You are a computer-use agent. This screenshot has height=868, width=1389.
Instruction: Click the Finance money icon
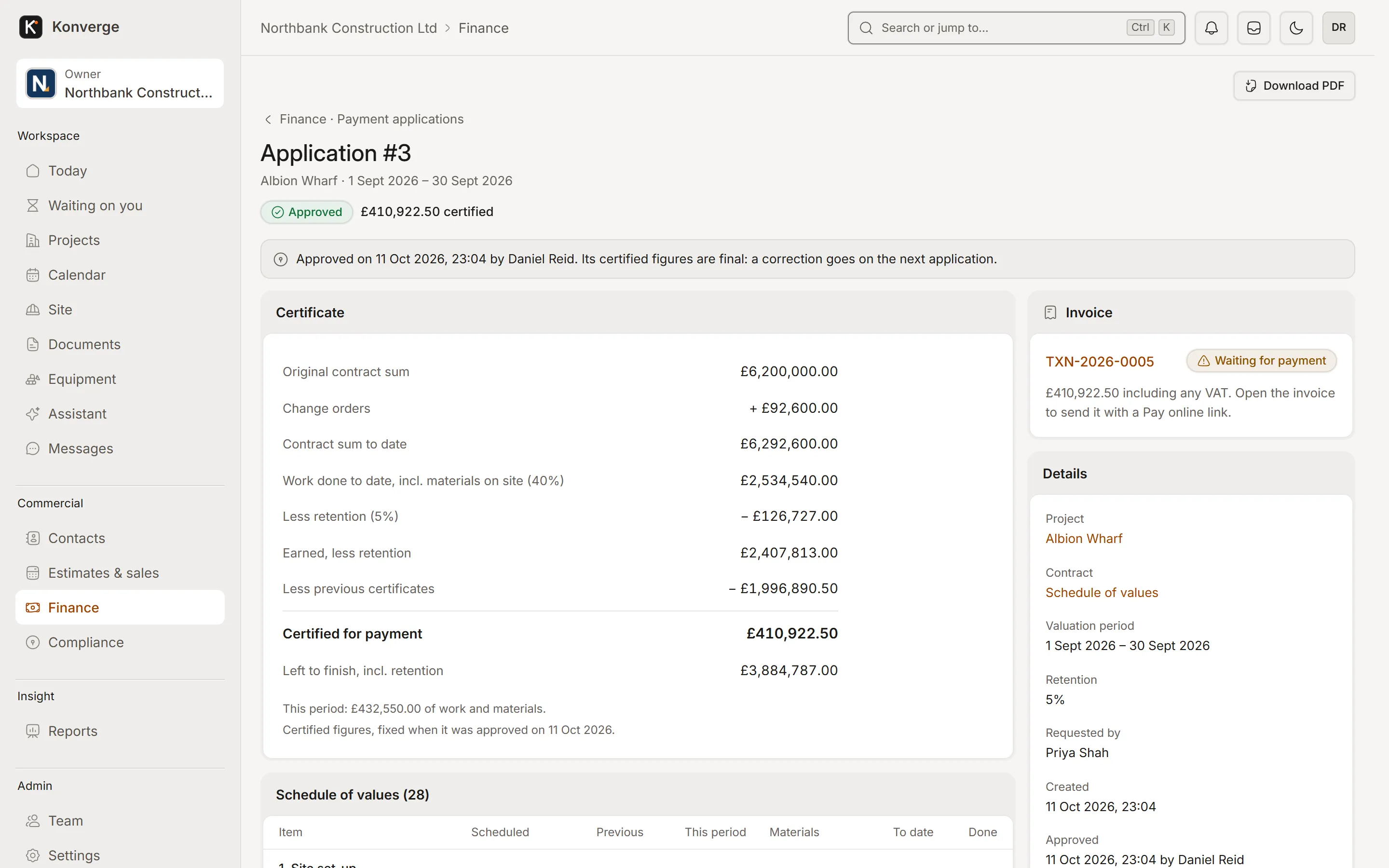[33, 608]
